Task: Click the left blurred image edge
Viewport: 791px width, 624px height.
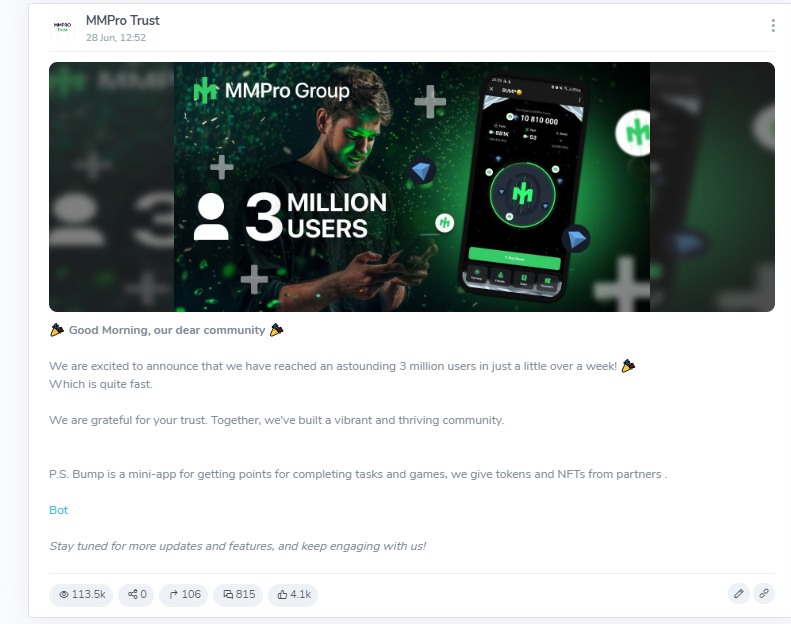Action: click(x=111, y=187)
